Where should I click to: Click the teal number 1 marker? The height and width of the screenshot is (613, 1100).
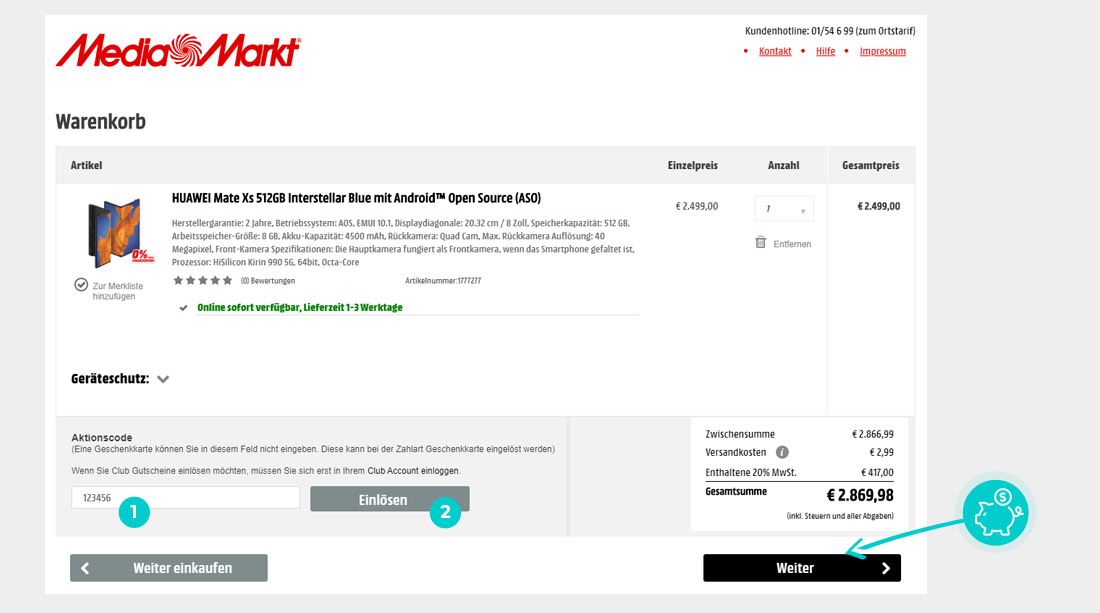(134, 512)
